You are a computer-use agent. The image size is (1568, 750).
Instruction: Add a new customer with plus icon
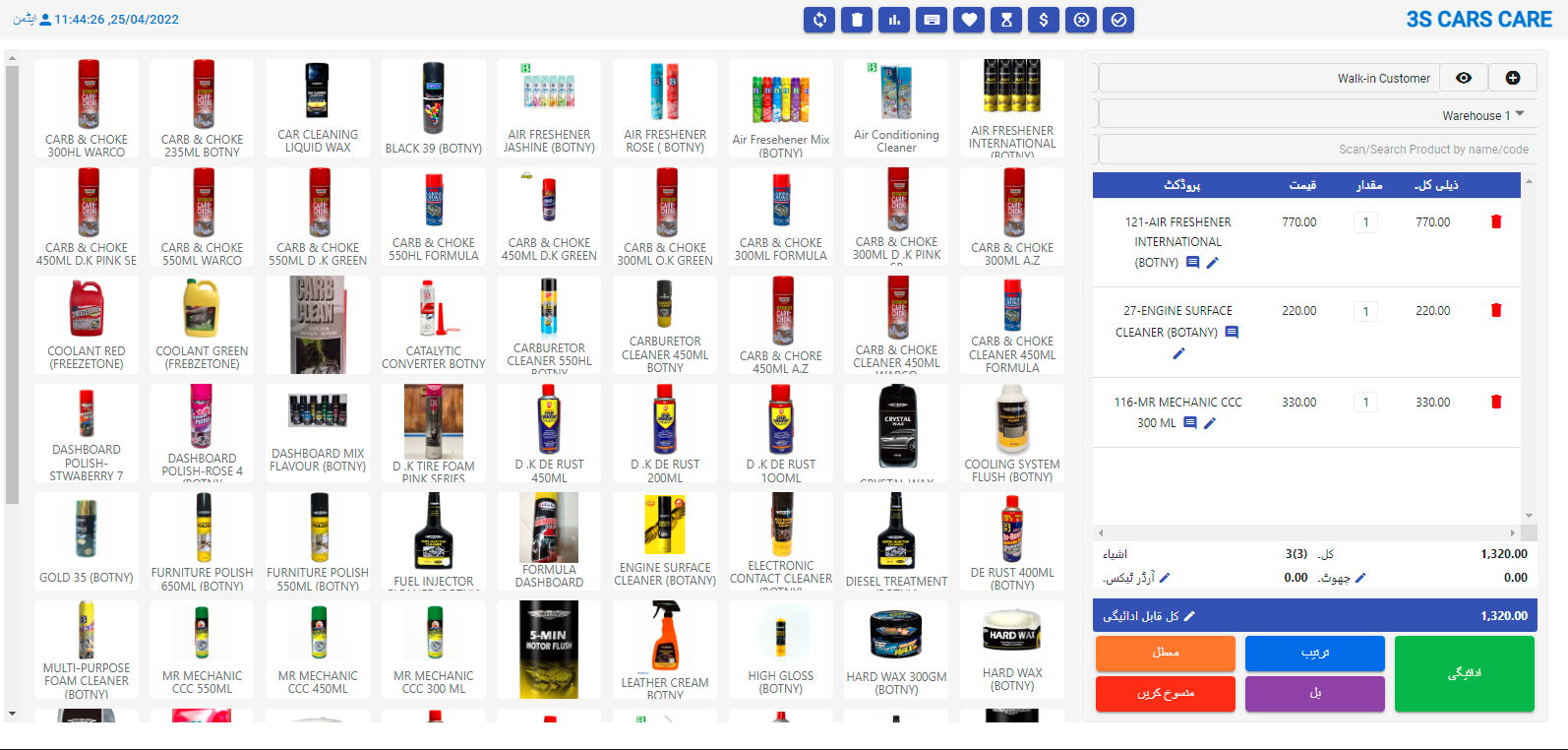[1513, 78]
